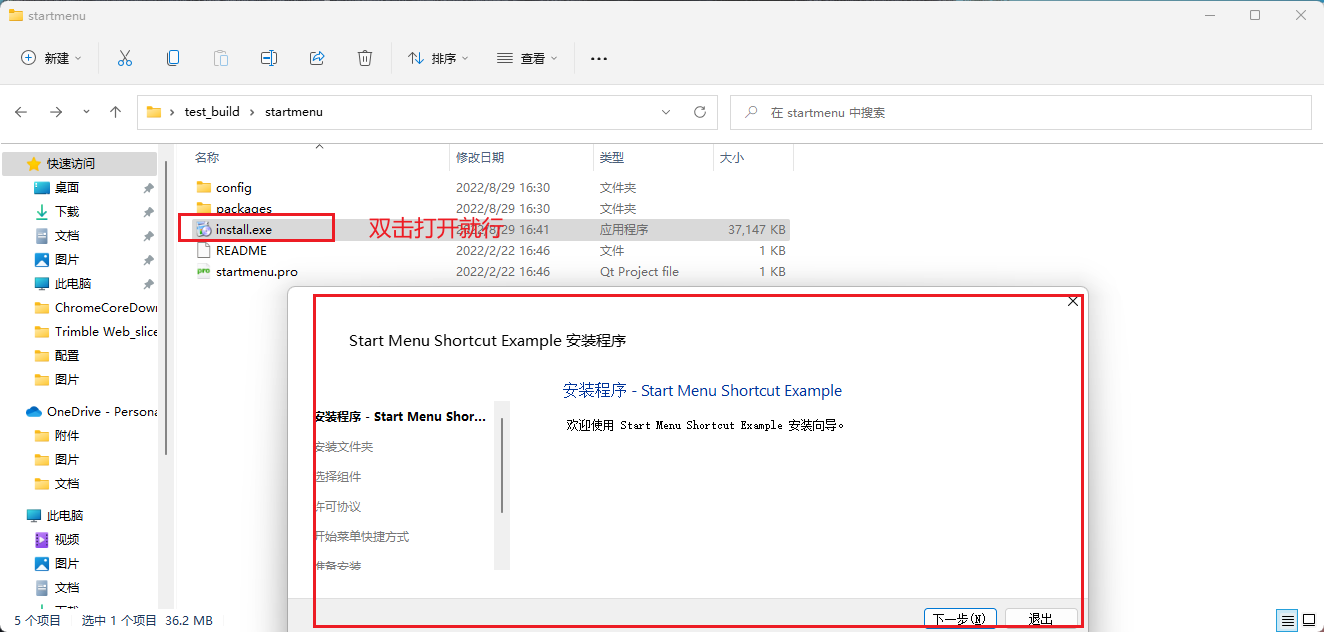Open the three-dot more options menu

599,58
